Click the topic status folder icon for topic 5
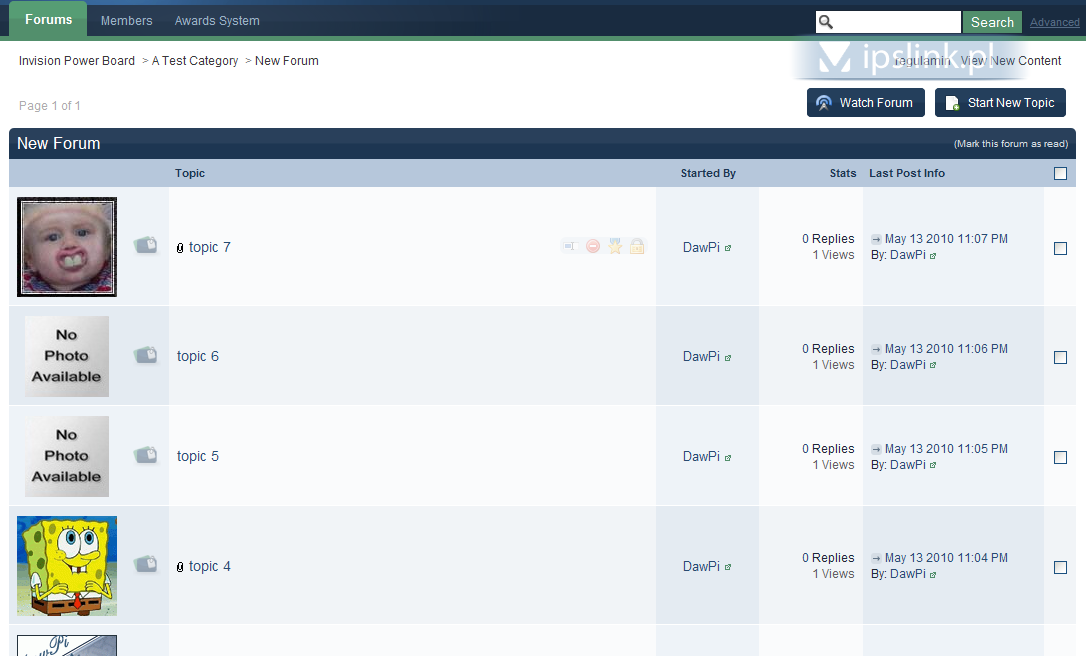 pyautogui.click(x=145, y=455)
